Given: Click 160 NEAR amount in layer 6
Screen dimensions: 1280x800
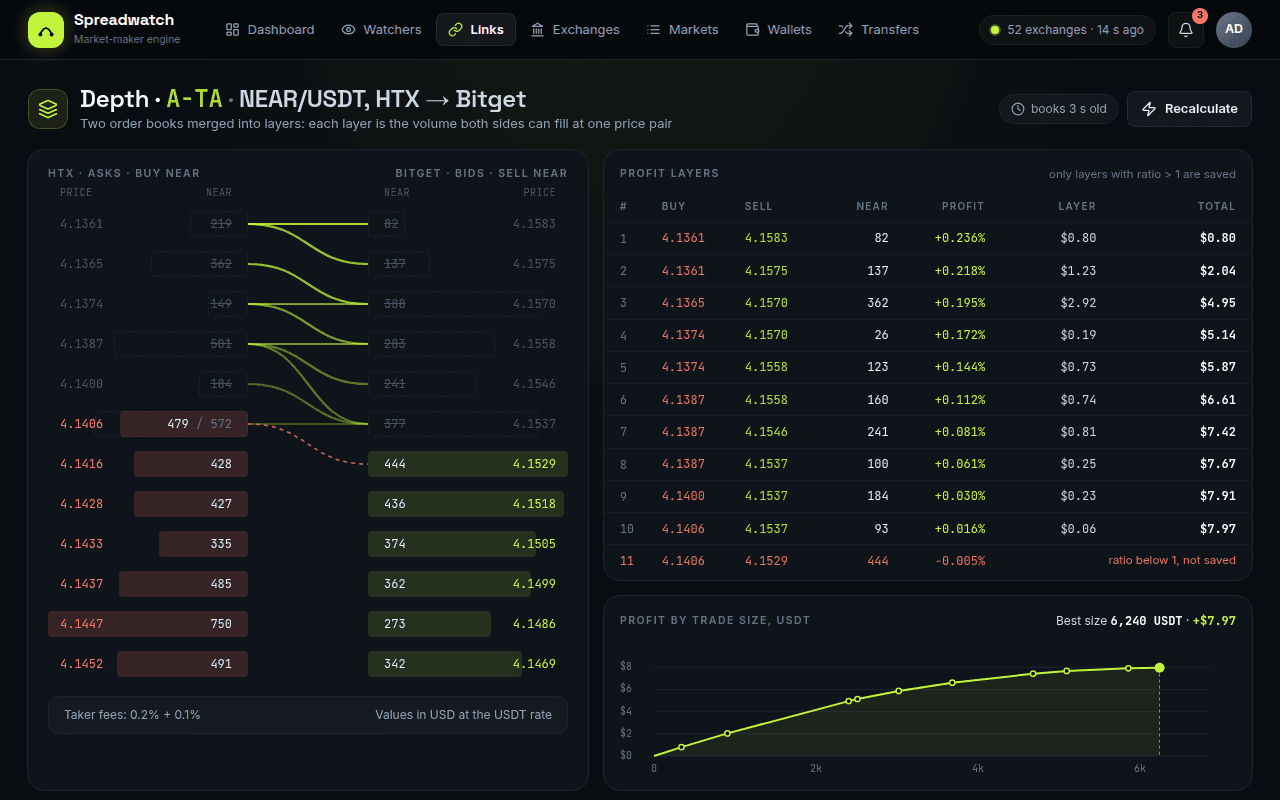Looking at the screenshot, I should (x=878, y=400).
